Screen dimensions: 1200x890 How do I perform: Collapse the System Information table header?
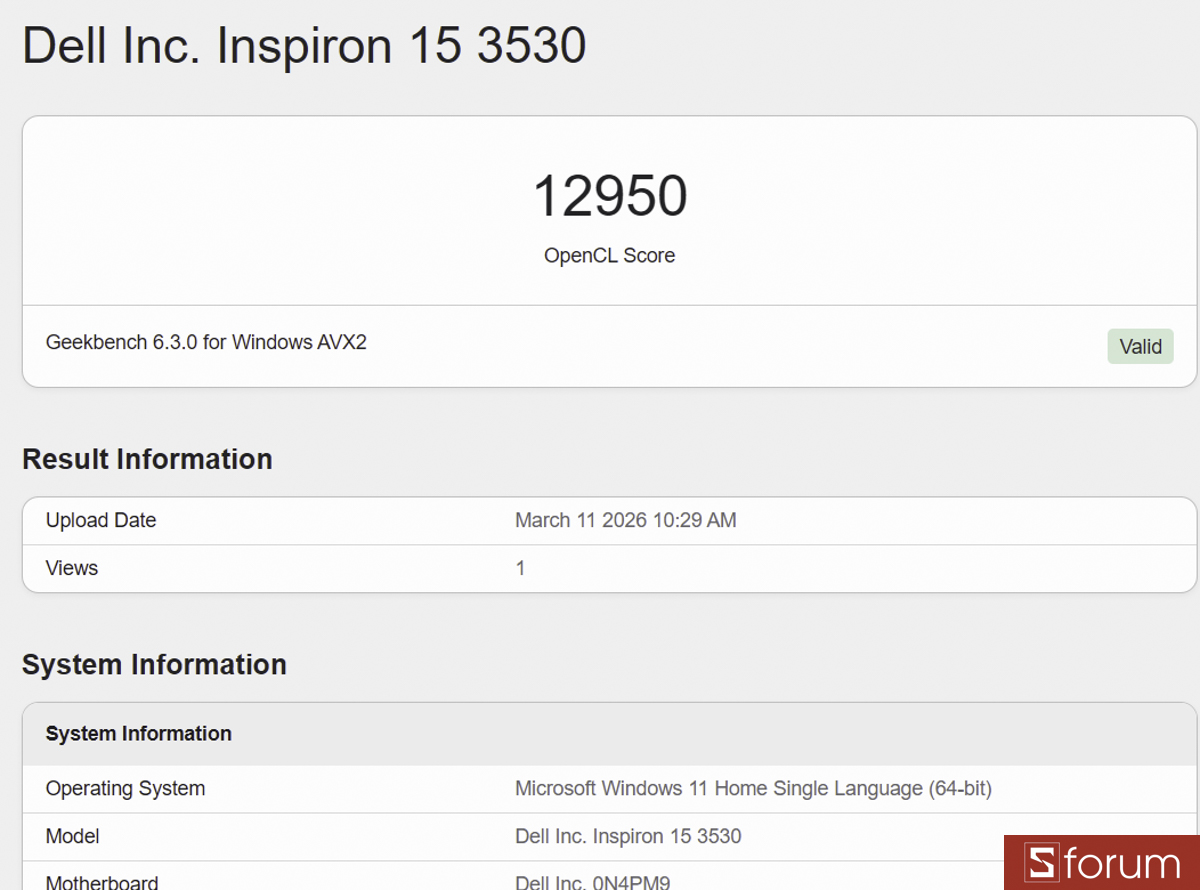[138, 733]
